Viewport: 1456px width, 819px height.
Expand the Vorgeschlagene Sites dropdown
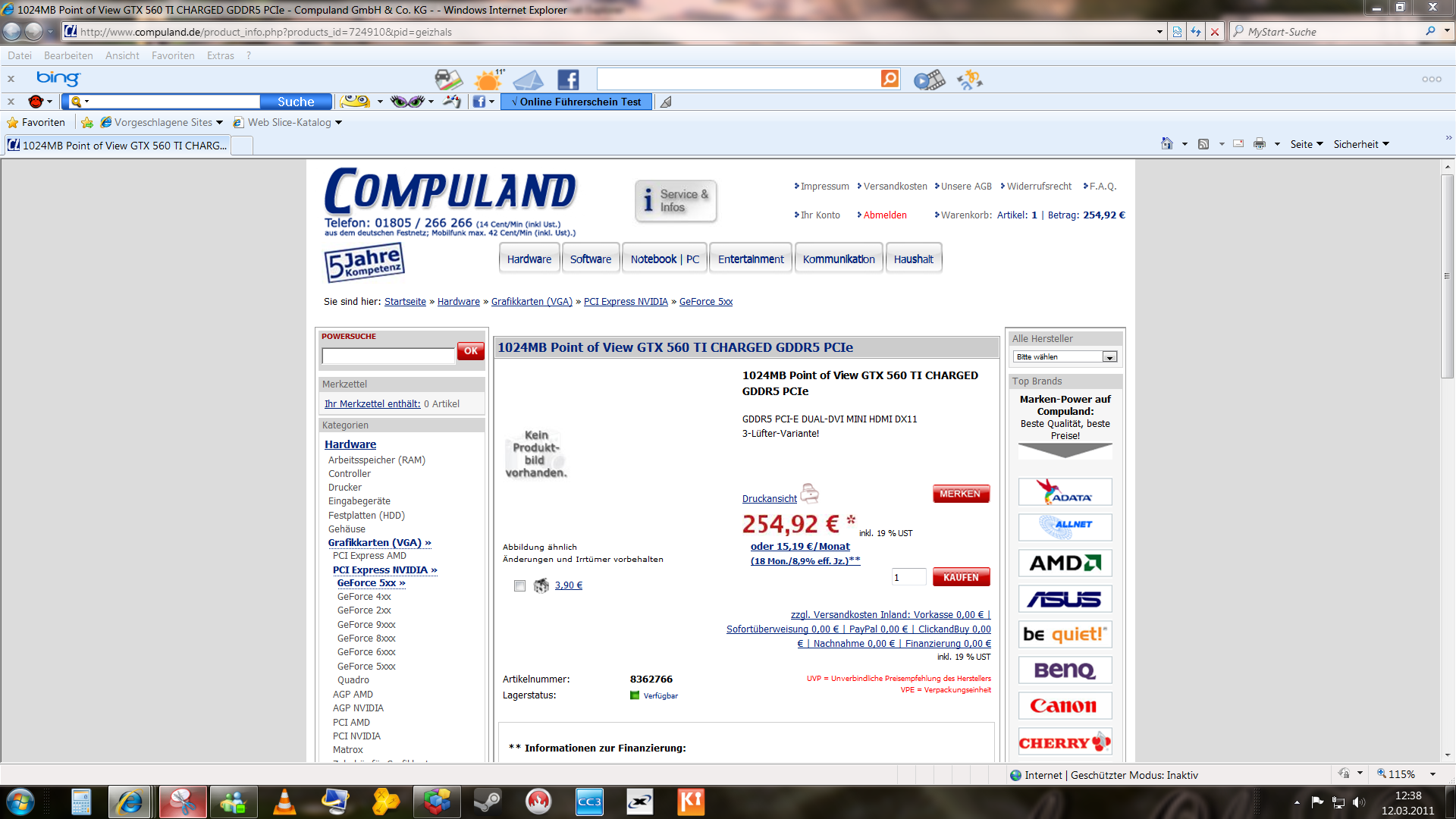219,122
